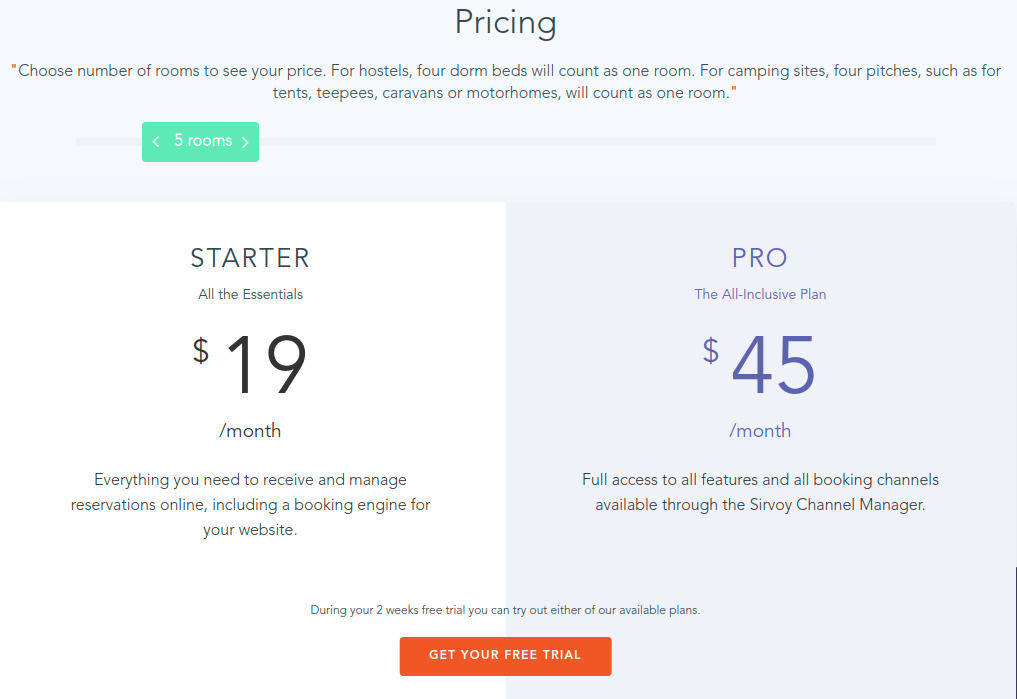The height and width of the screenshot is (699, 1017).
Task: Click the All-Inclusive Plan subtitle
Action: 760,293
